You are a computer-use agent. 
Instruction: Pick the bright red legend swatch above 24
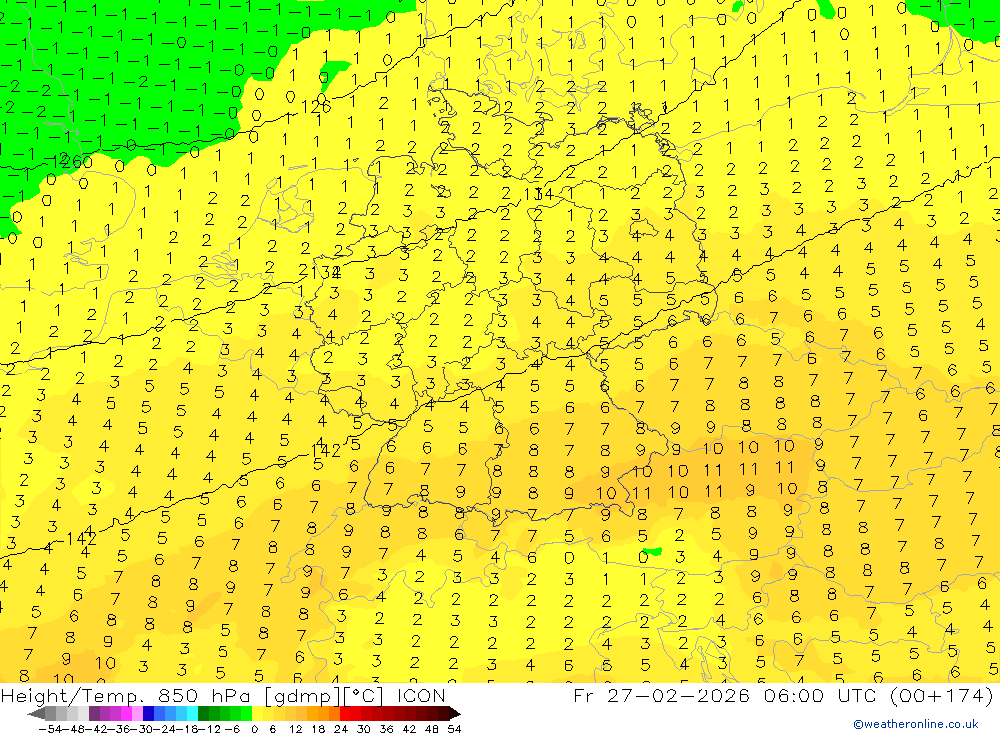(345, 713)
